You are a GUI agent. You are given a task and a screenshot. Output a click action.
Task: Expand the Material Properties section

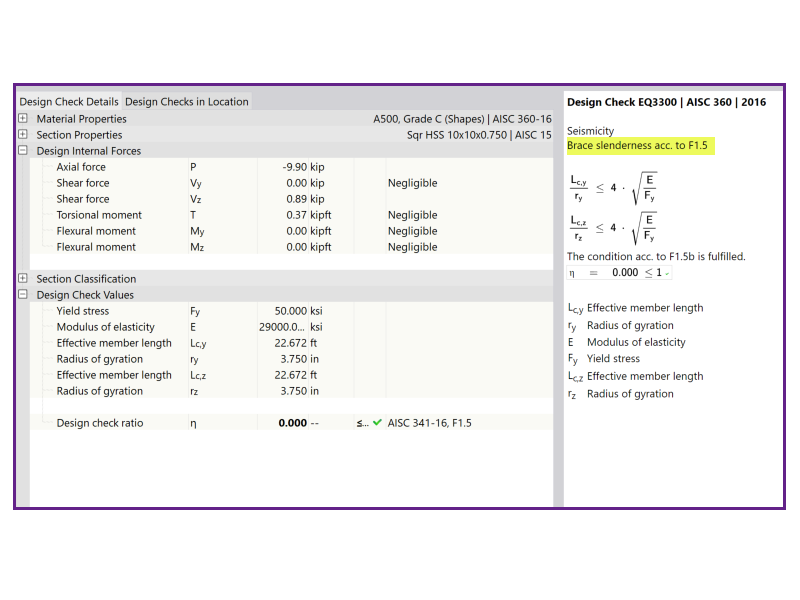[22, 118]
